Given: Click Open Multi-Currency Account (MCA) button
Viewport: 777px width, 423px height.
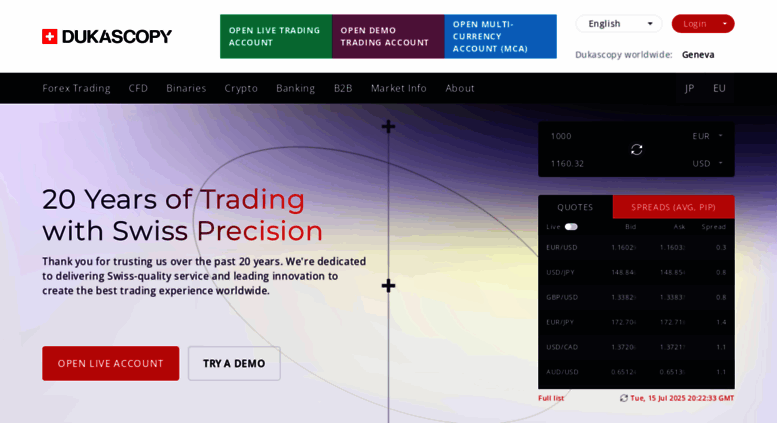Looking at the screenshot, I should 500,36.
